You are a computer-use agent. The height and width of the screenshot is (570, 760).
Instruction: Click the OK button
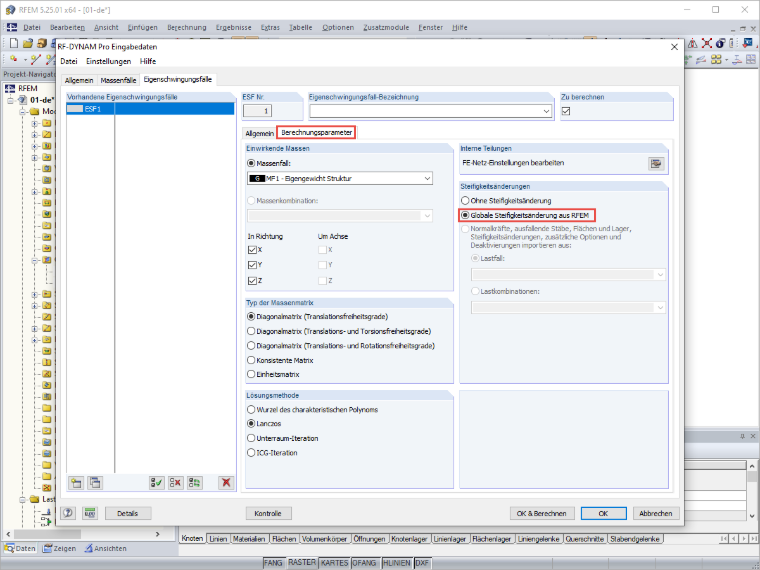click(603, 513)
